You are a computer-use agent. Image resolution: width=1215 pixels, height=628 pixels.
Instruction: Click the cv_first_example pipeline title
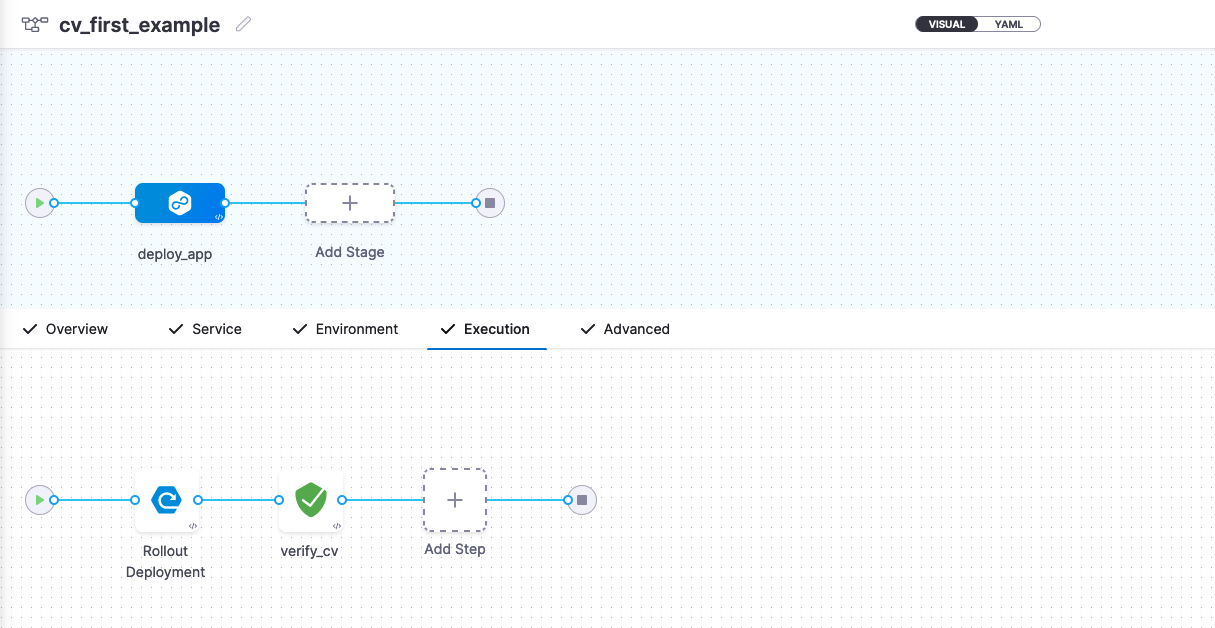tap(140, 25)
